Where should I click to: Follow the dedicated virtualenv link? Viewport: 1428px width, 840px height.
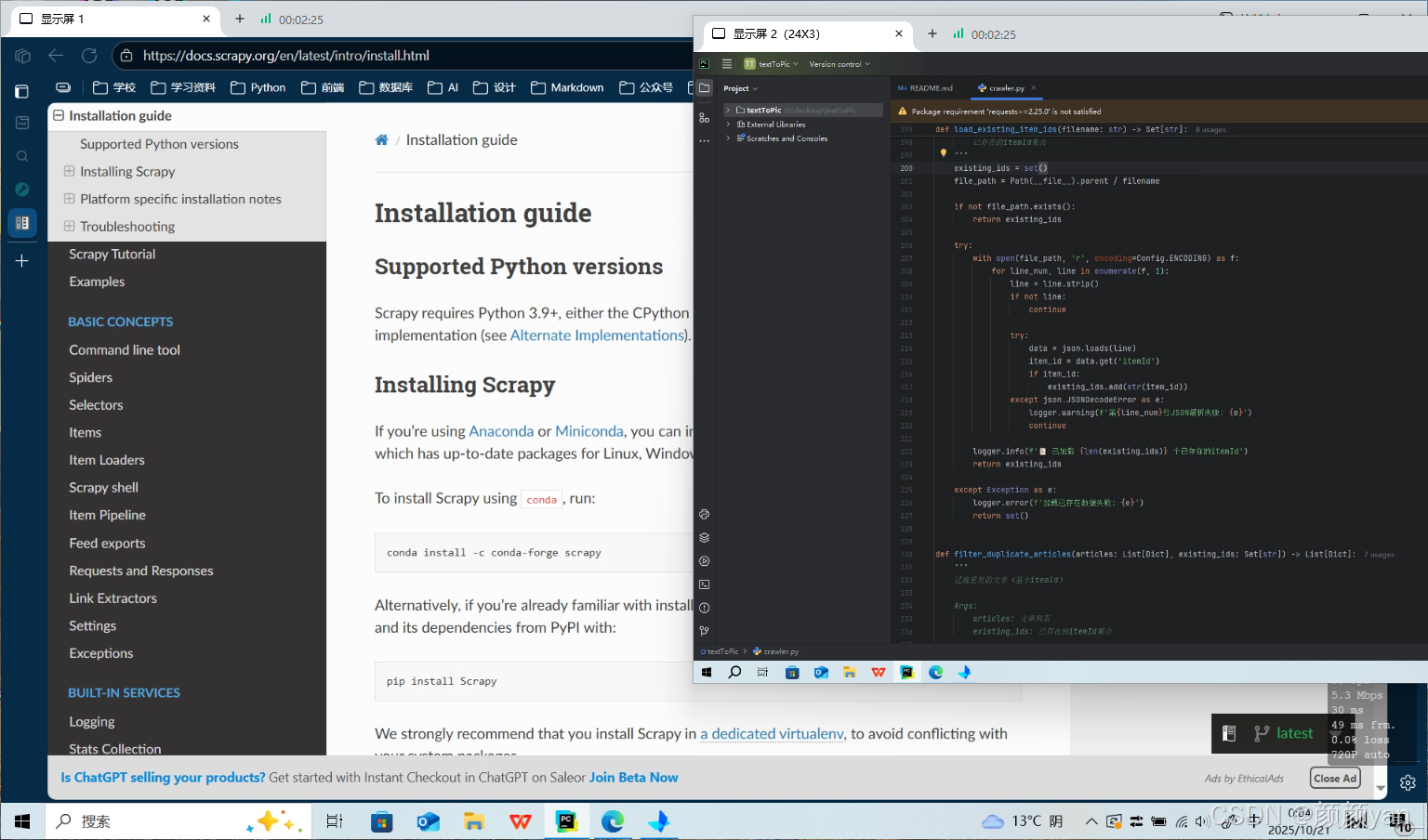(772, 734)
